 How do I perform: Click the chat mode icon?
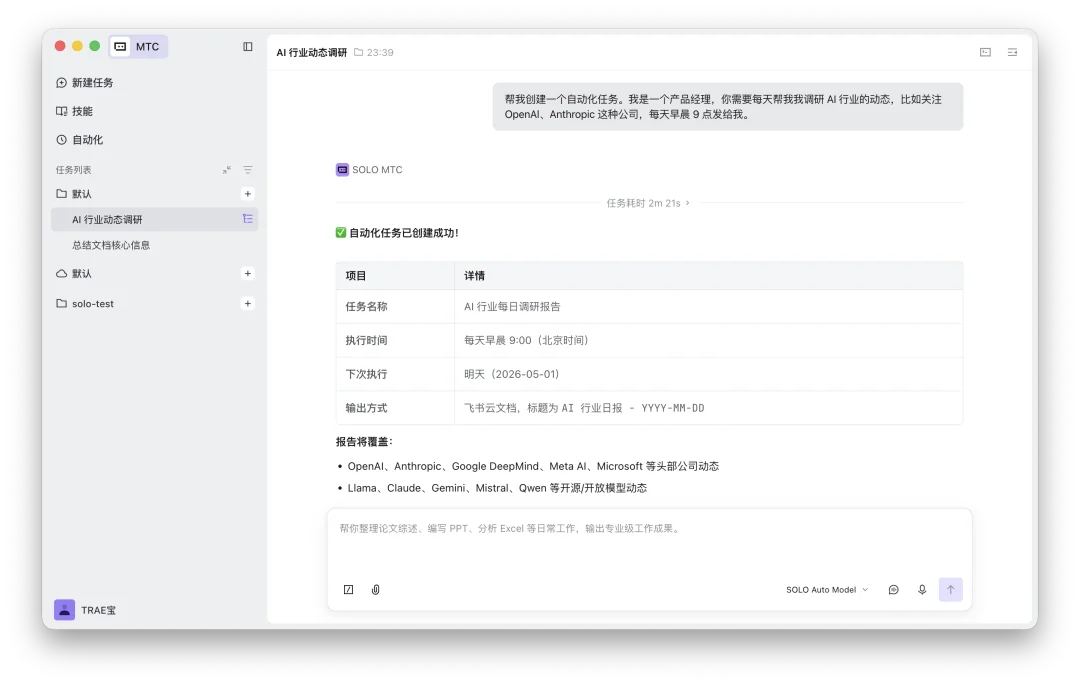893,590
